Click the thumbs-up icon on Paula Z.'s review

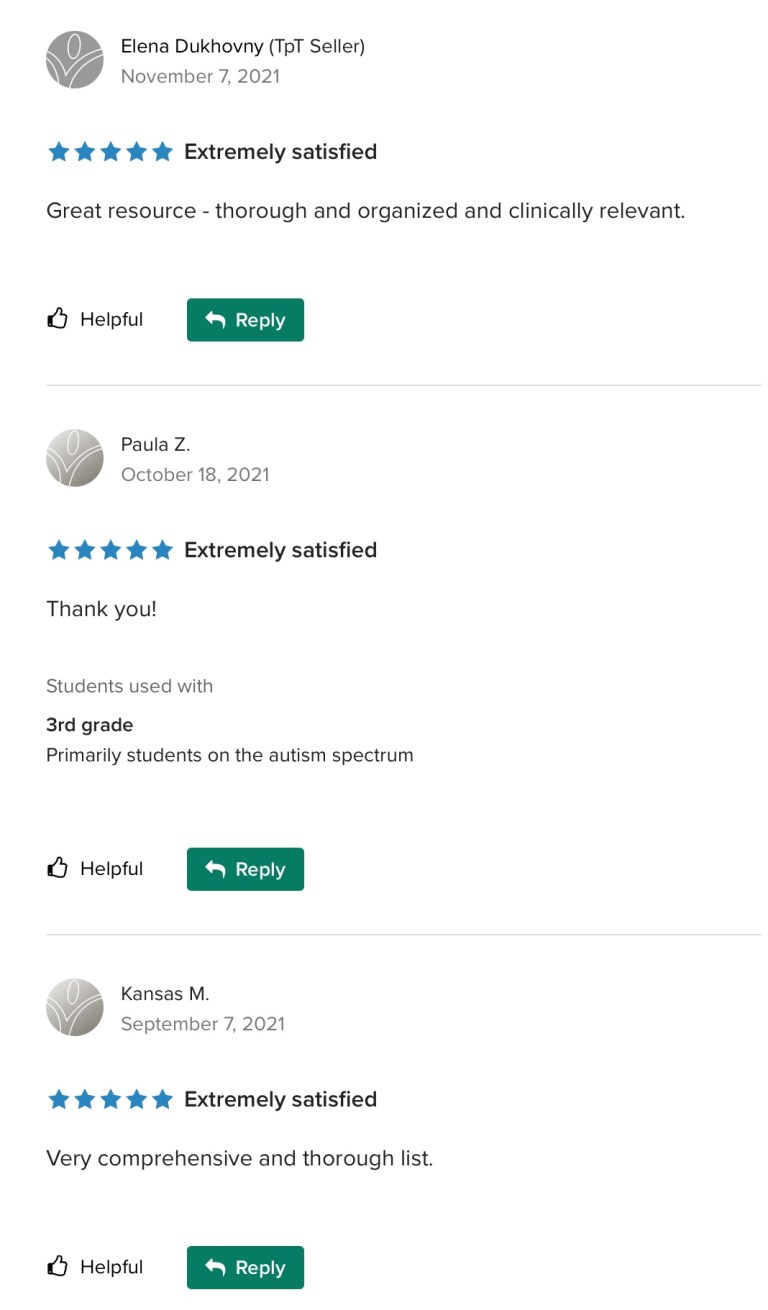tap(59, 867)
